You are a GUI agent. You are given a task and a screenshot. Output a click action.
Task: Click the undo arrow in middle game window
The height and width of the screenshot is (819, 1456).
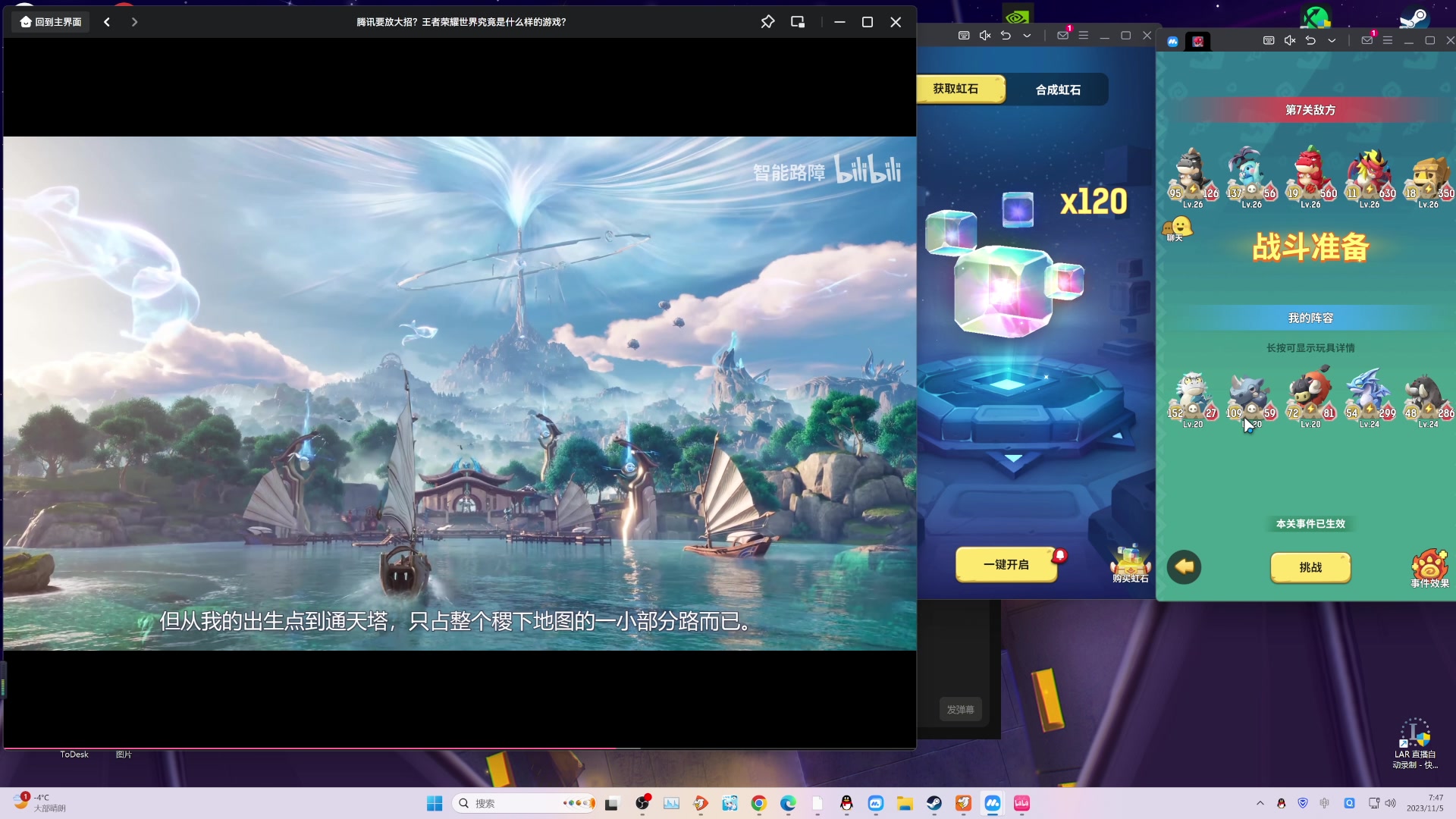tap(1006, 36)
